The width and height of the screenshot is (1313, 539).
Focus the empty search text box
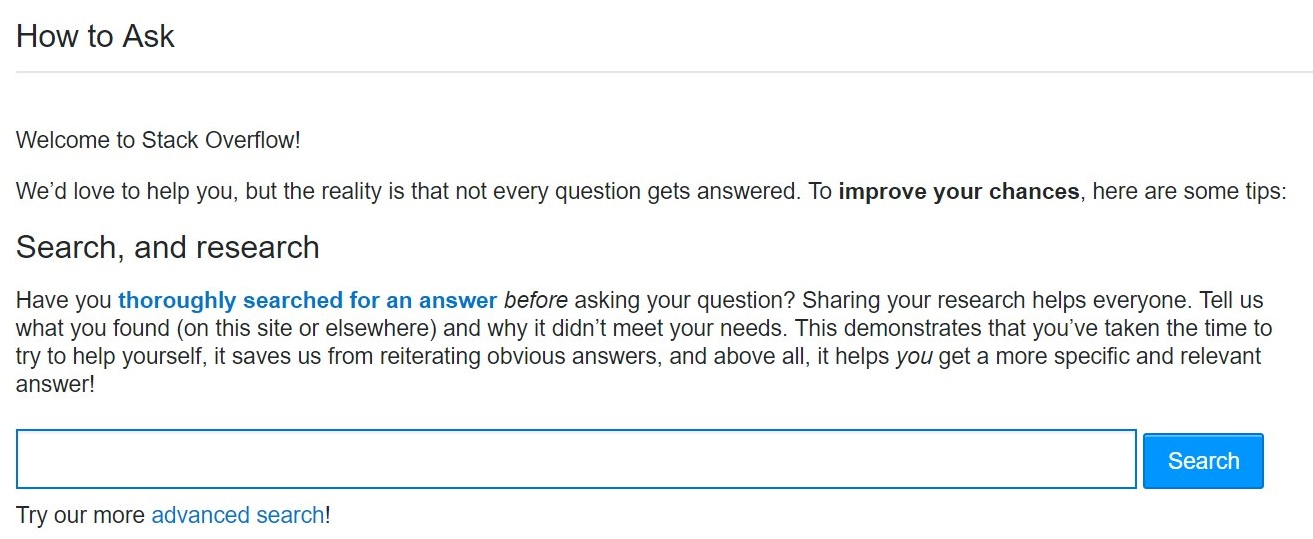(576, 459)
